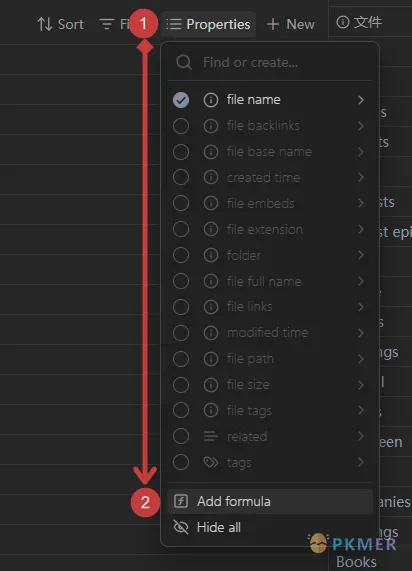Image resolution: width=412 pixels, height=571 pixels.
Task: Click the formula icon next to Add formula
Action: pos(181,501)
